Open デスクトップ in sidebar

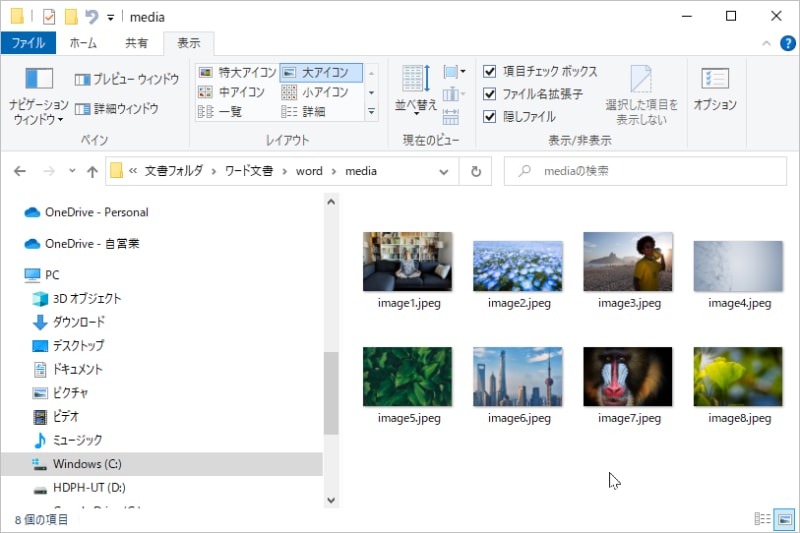click(68, 345)
